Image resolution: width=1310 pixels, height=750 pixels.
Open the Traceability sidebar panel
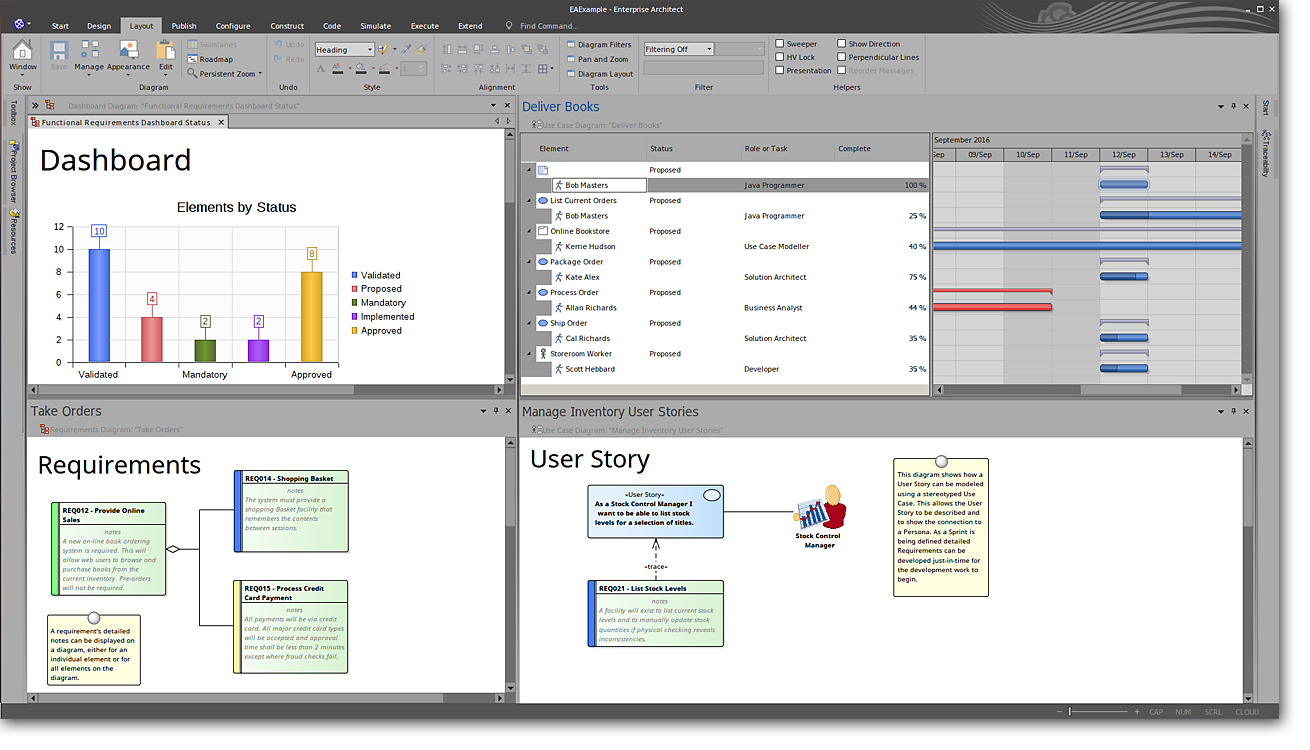coord(1265,154)
